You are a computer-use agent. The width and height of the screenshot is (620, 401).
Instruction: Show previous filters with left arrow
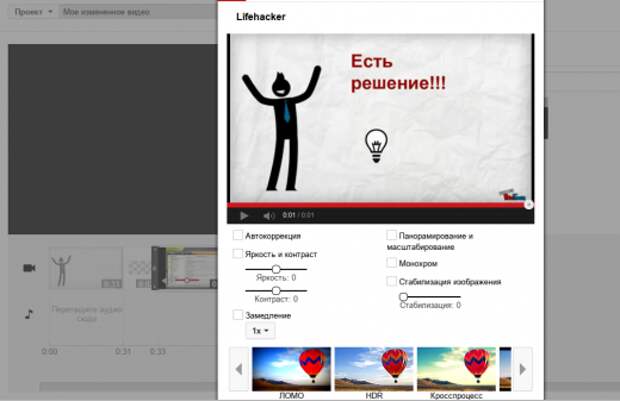239,369
